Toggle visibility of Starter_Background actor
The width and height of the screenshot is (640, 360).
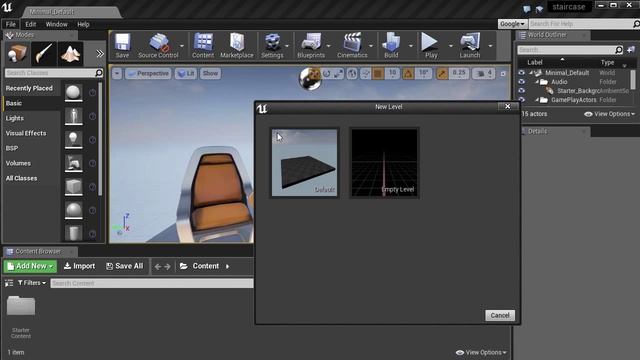click(521, 91)
